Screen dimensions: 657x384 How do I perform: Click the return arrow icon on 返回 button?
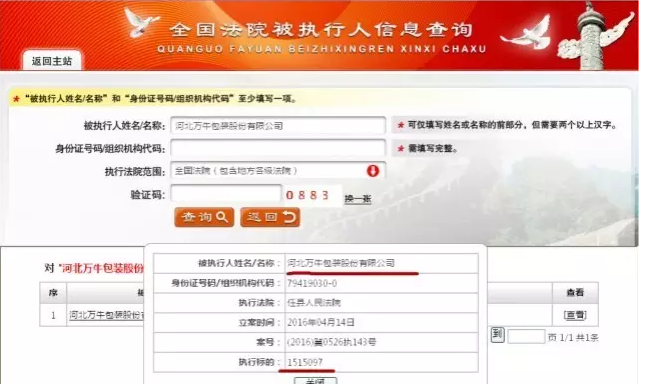click(290, 217)
